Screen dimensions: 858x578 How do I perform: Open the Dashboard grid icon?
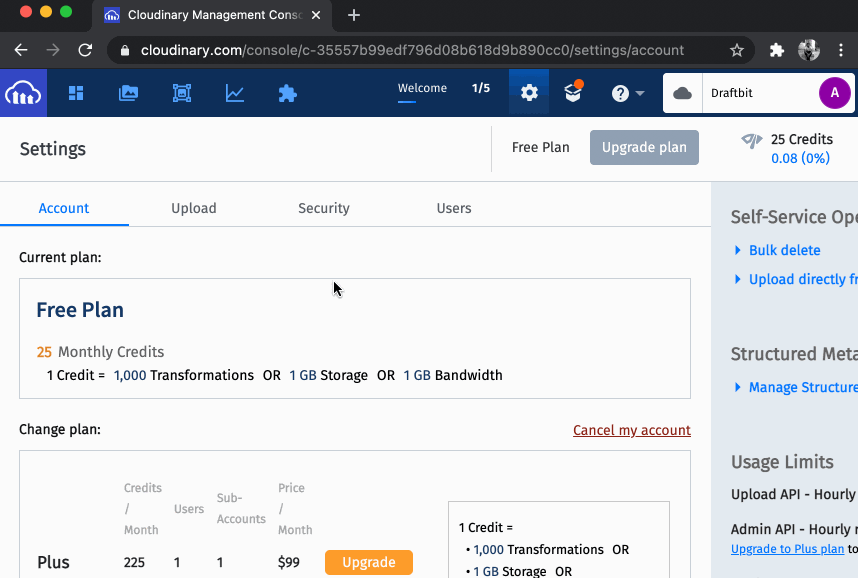pyautogui.click(x=76, y=93)
